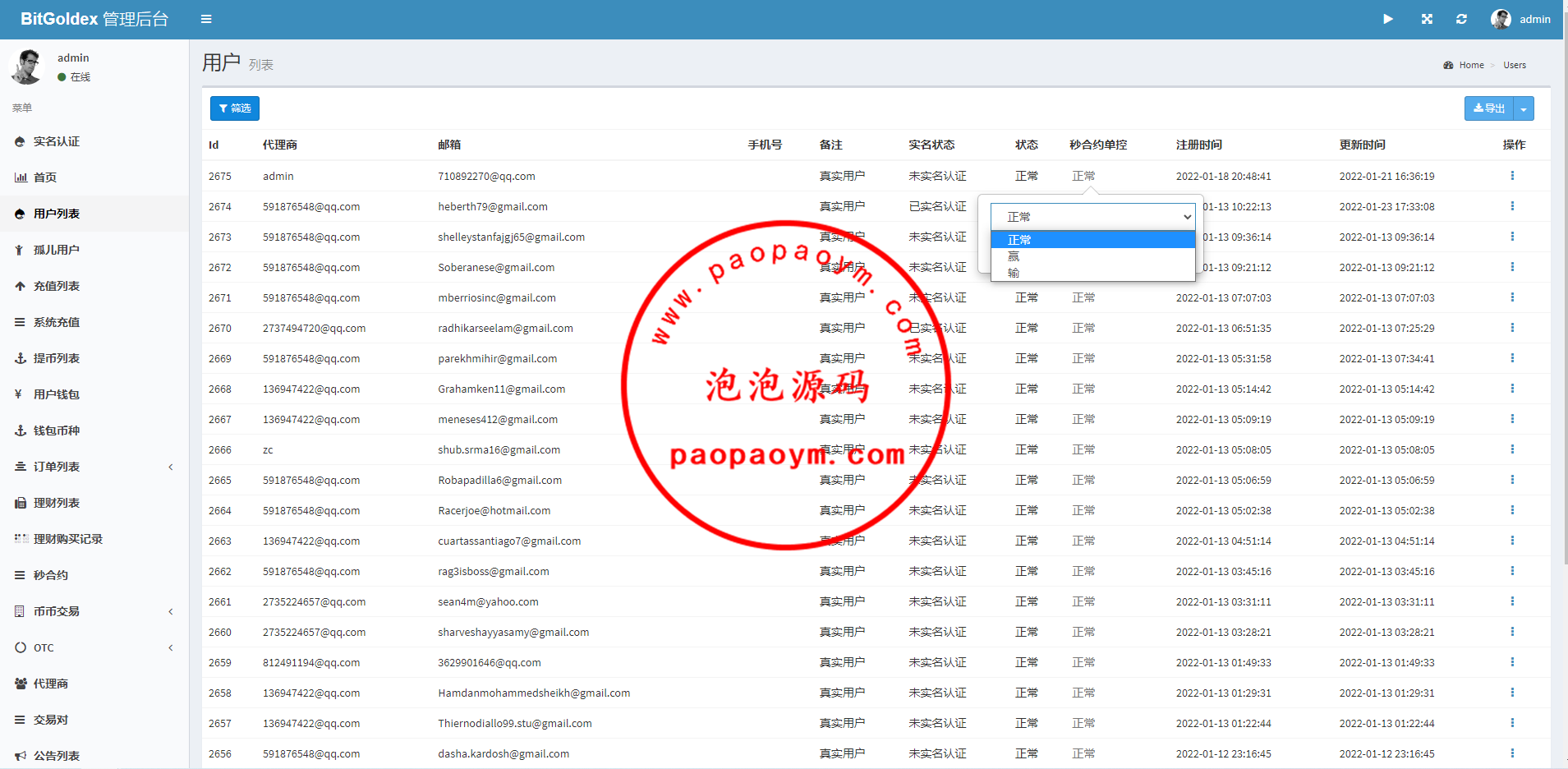The width and height of the screenshot is (1568, 769).
Task: Expand the 币币交易 sidebar submenu
Action: click(170, 611)
